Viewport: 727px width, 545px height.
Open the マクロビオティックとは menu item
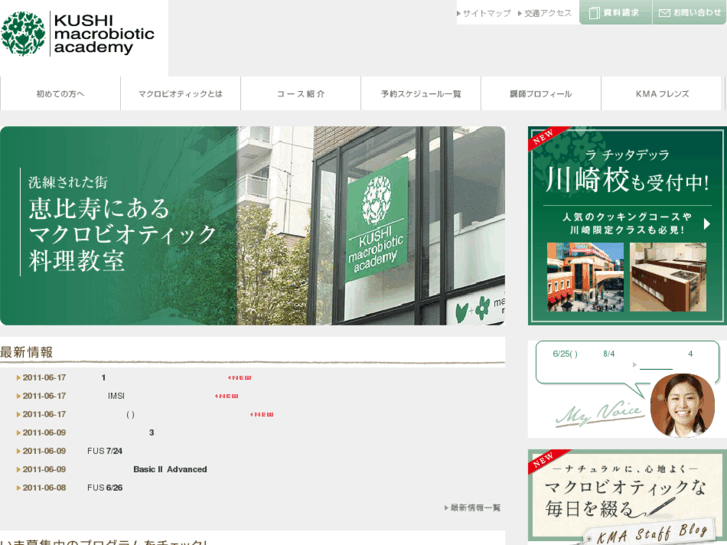point(180,94)
